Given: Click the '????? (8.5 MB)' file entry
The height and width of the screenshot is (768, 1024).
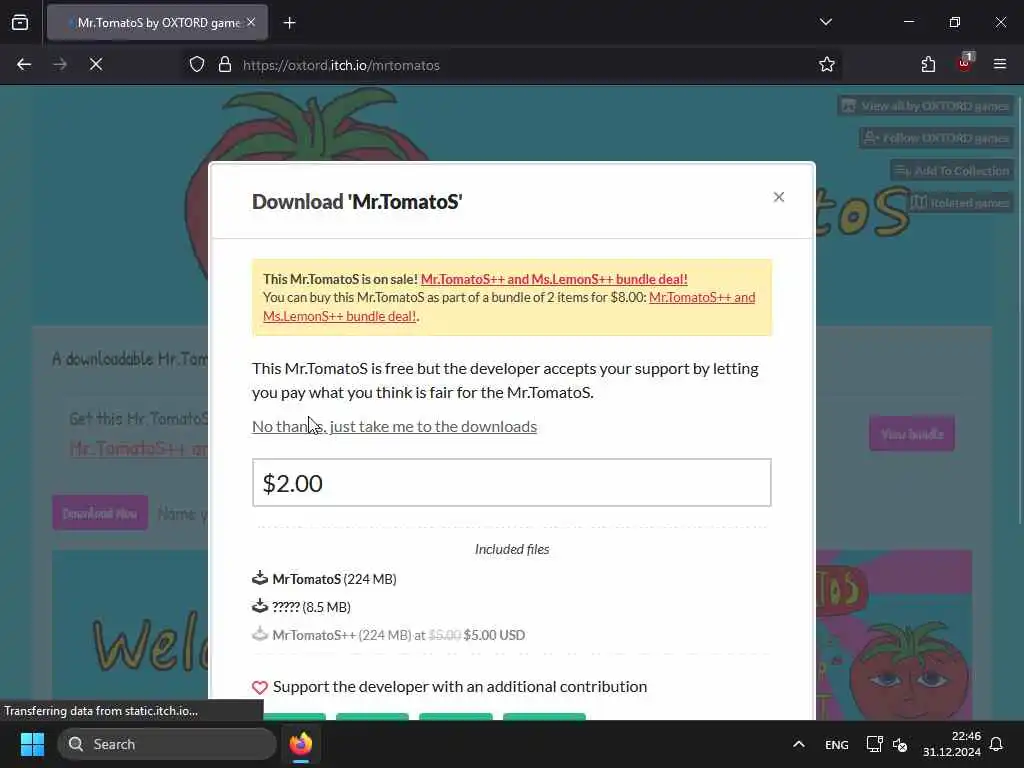Looking at the screenshot, I should pyautogui.click(x=312, y=607).
